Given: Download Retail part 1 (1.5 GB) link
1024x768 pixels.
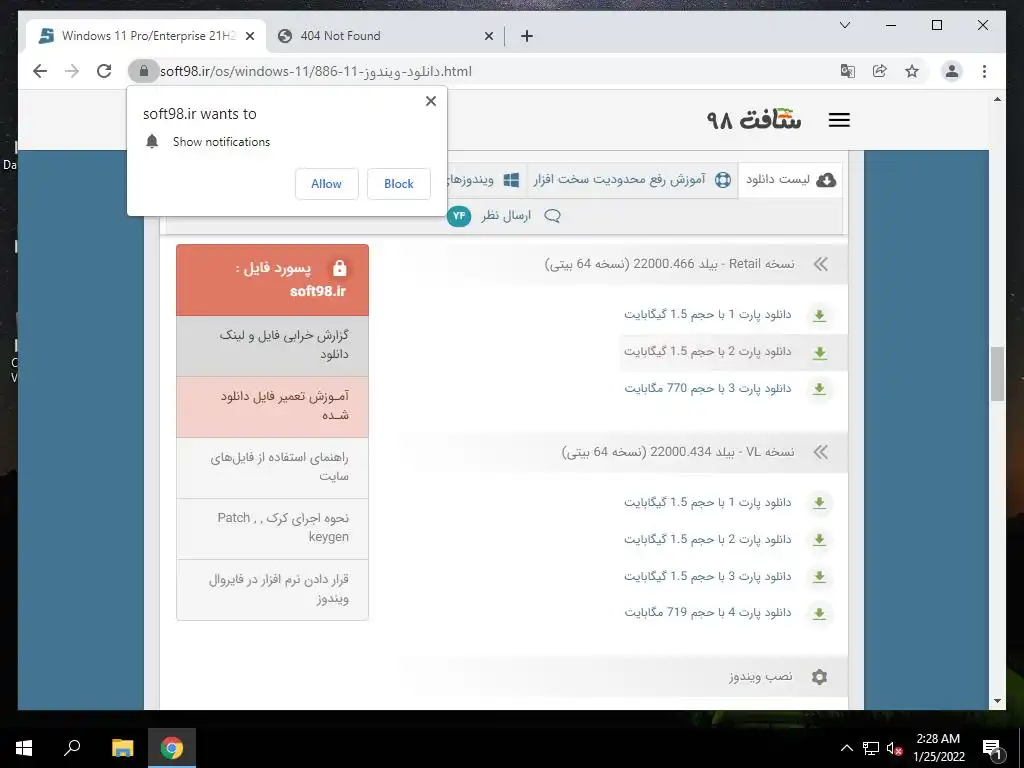Looking at the screenshot, I should pos(707,315).
